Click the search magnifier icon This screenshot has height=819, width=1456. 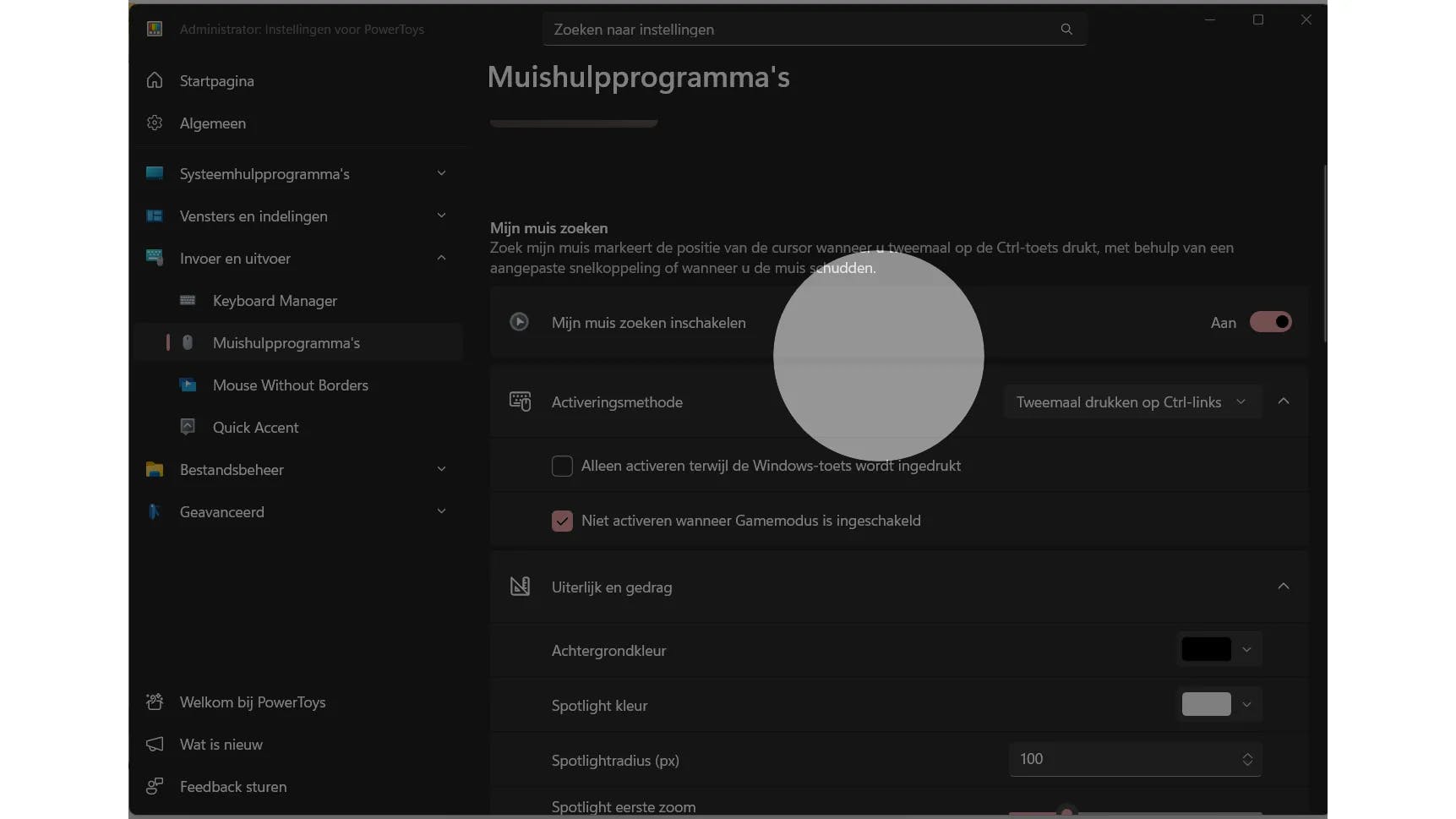click(x=1066, y=29)
